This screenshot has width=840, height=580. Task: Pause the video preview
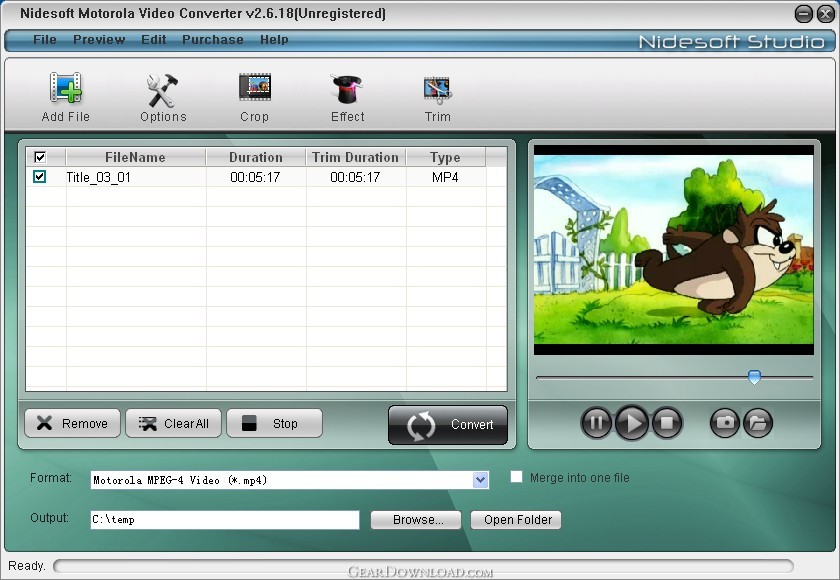[596, 423]
